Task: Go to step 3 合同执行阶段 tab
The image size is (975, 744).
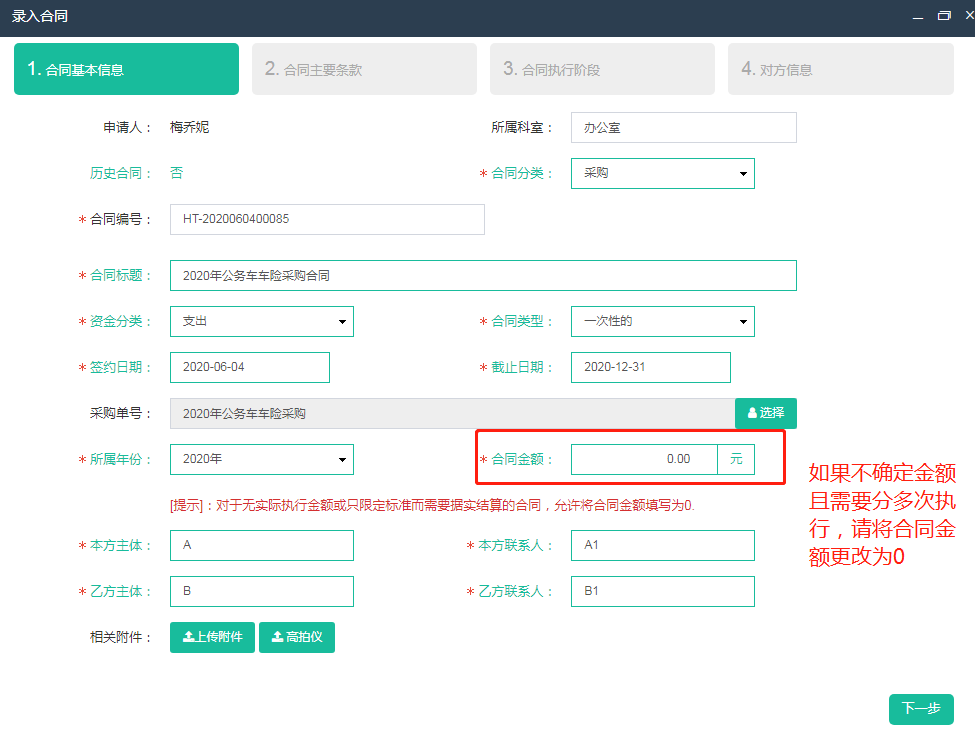Action: point(603,69)
